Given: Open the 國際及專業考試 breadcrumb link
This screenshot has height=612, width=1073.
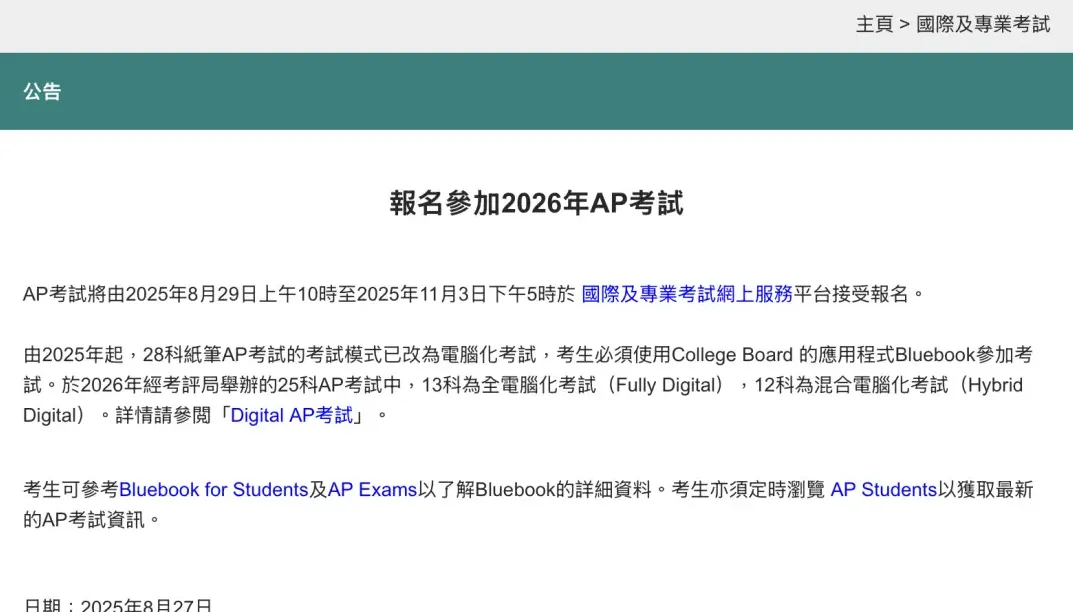Looking at the screenshot, I should pyautogui.click(x=983, y=25).
